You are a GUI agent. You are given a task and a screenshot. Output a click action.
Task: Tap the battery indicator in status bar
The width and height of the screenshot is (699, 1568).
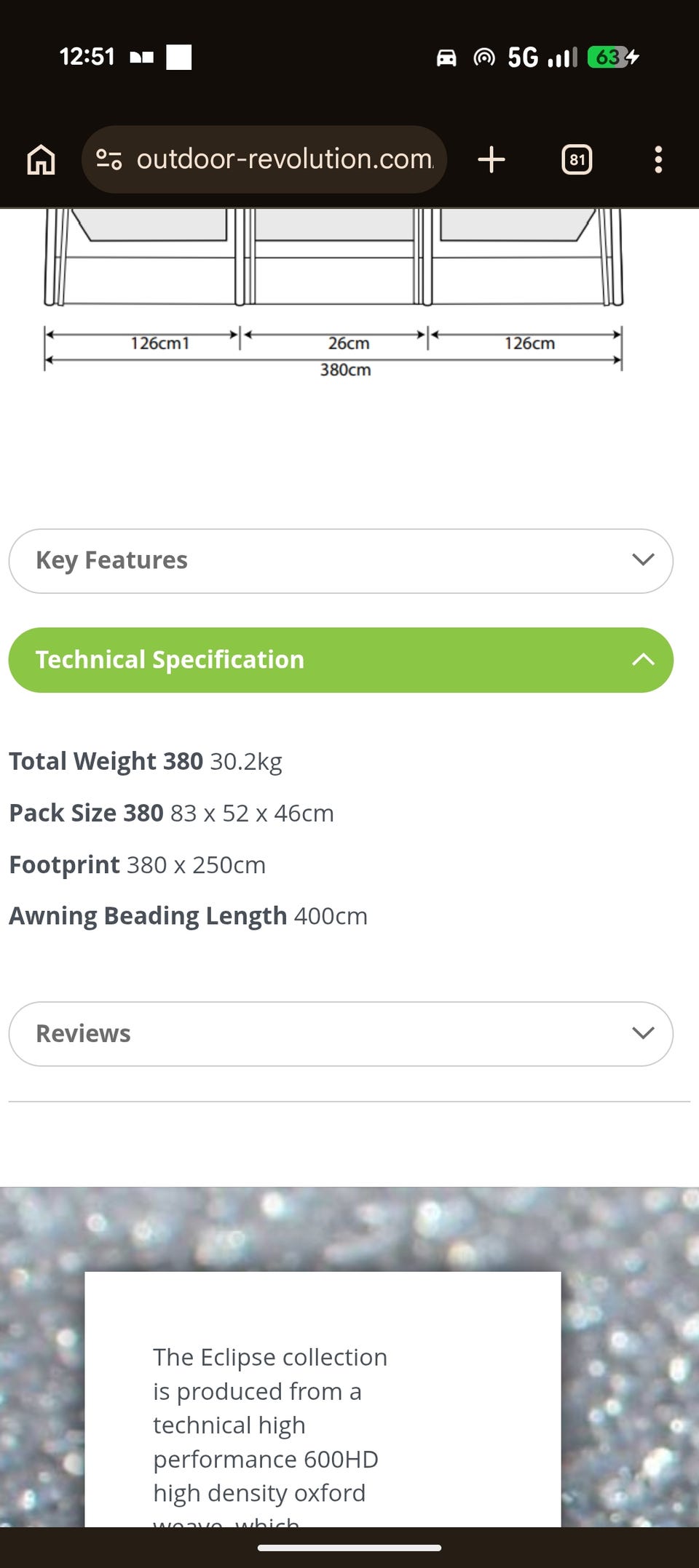[613, 57]
